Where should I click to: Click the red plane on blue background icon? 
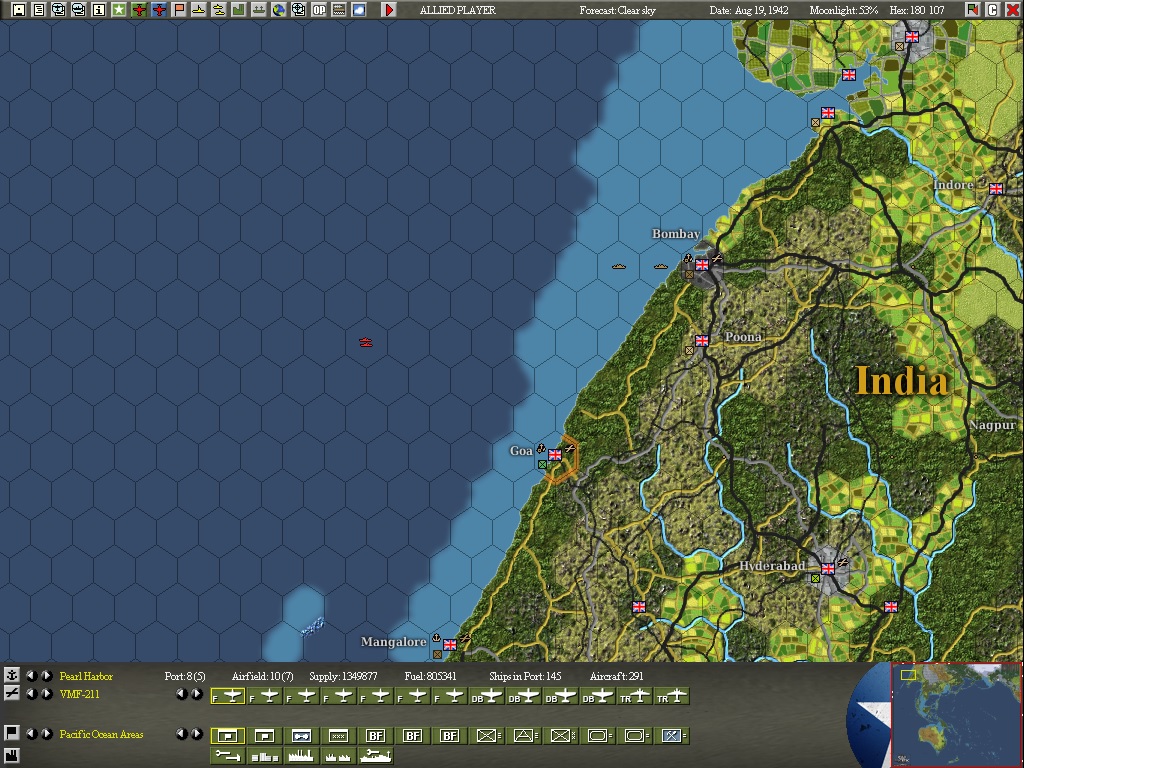[x=159, y=10]
